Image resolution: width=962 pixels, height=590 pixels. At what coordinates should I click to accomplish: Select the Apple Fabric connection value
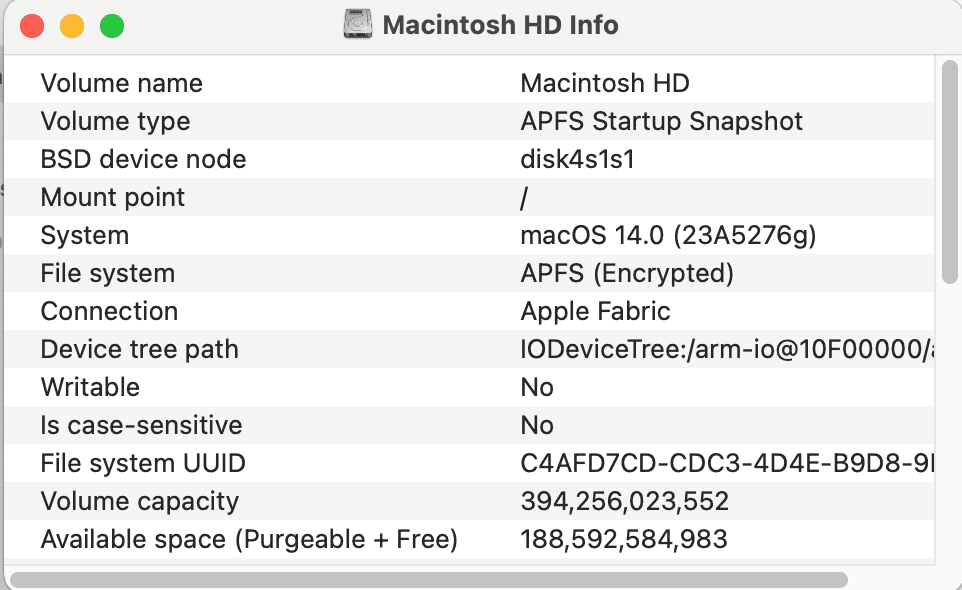pos(595,311)
